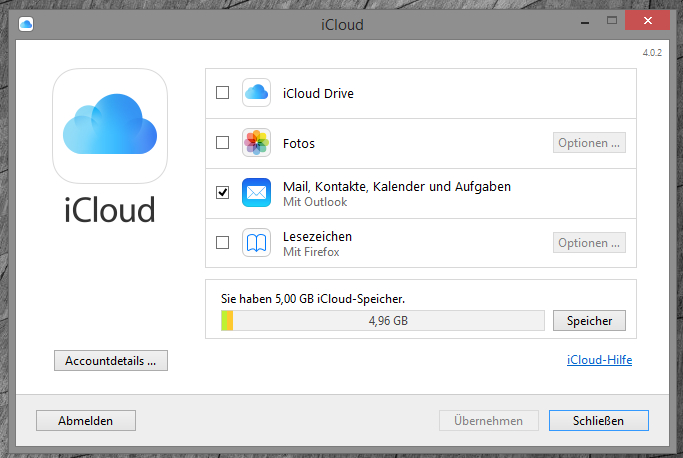The image size is (683, 458).
Task: Enable the iCloud Drive checkbox
Action: tap(223, 92)
